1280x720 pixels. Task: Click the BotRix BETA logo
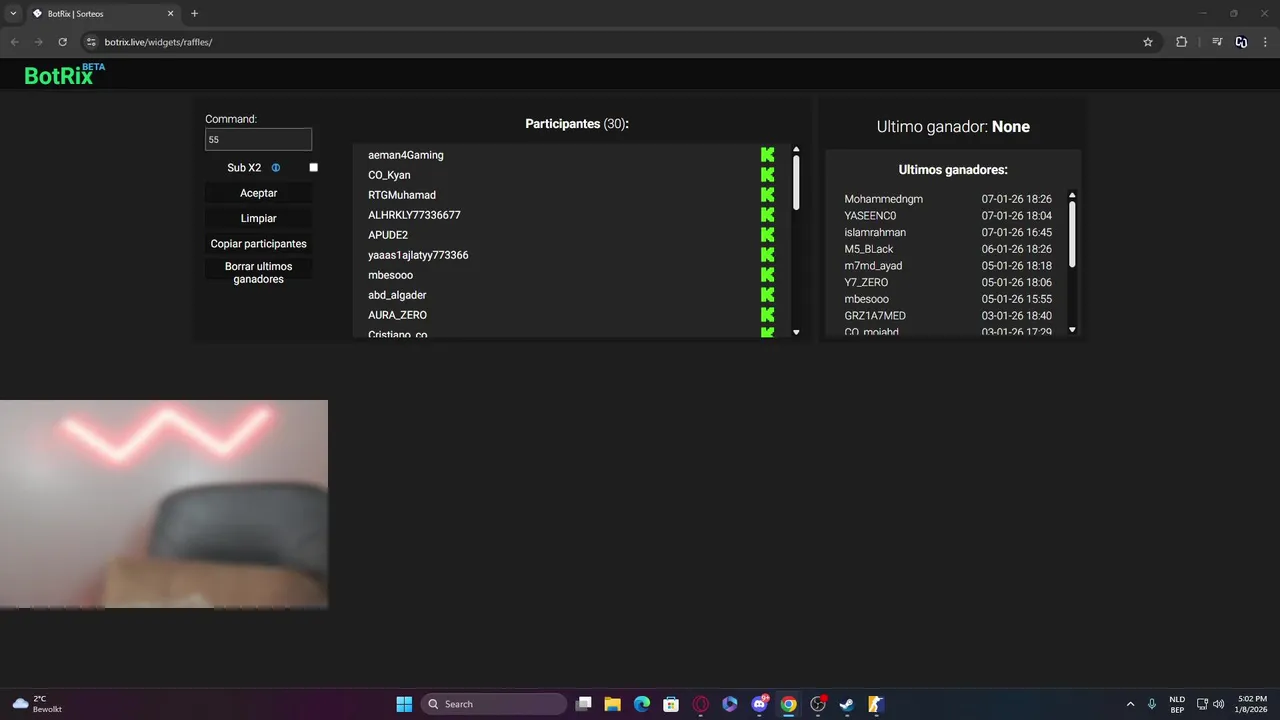coord(64,74)
